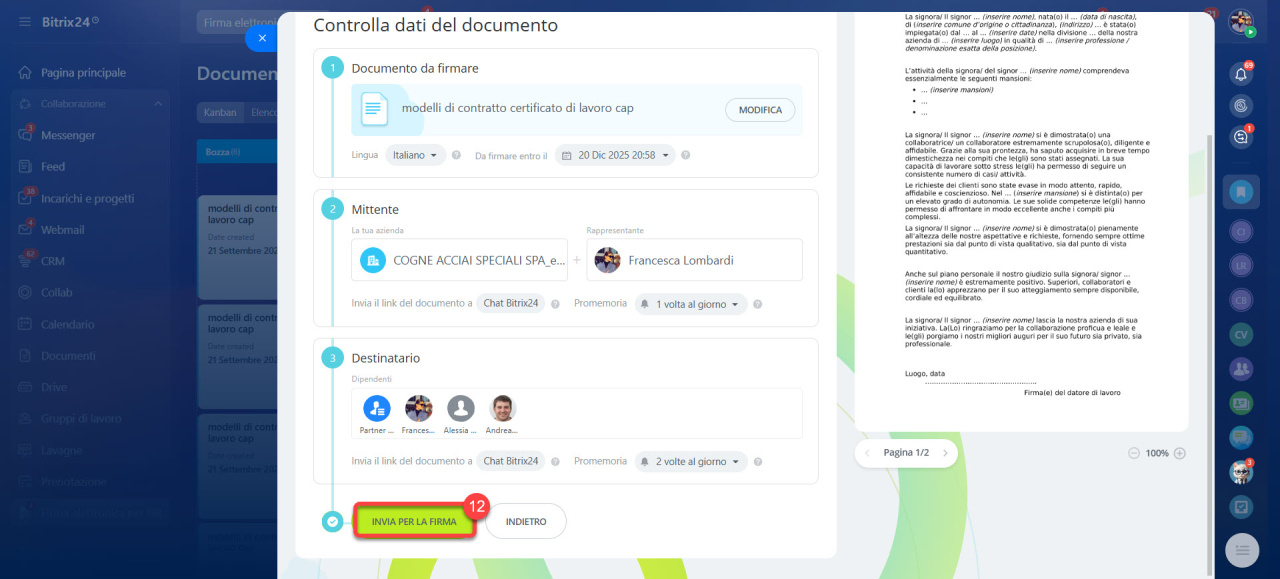
Task: Select the Partner department recipient avatar
Action: [377, 408]
